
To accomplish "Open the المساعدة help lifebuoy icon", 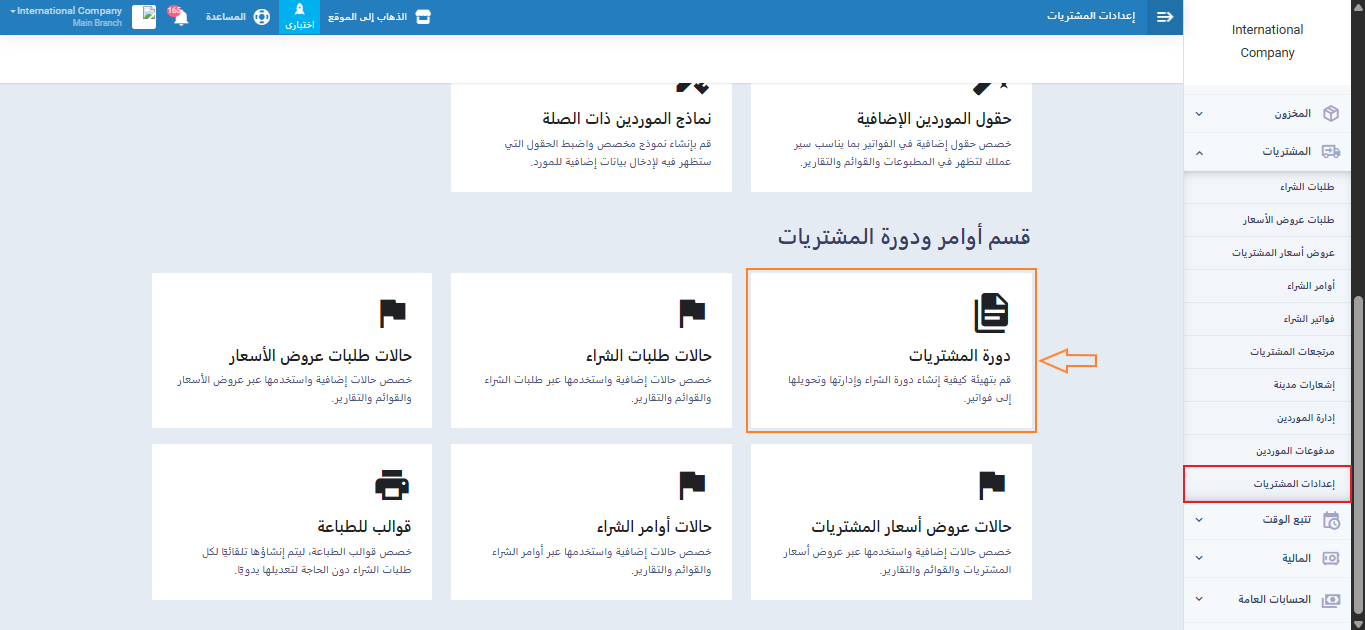I will pyautogui.click(x=262, y=17).
